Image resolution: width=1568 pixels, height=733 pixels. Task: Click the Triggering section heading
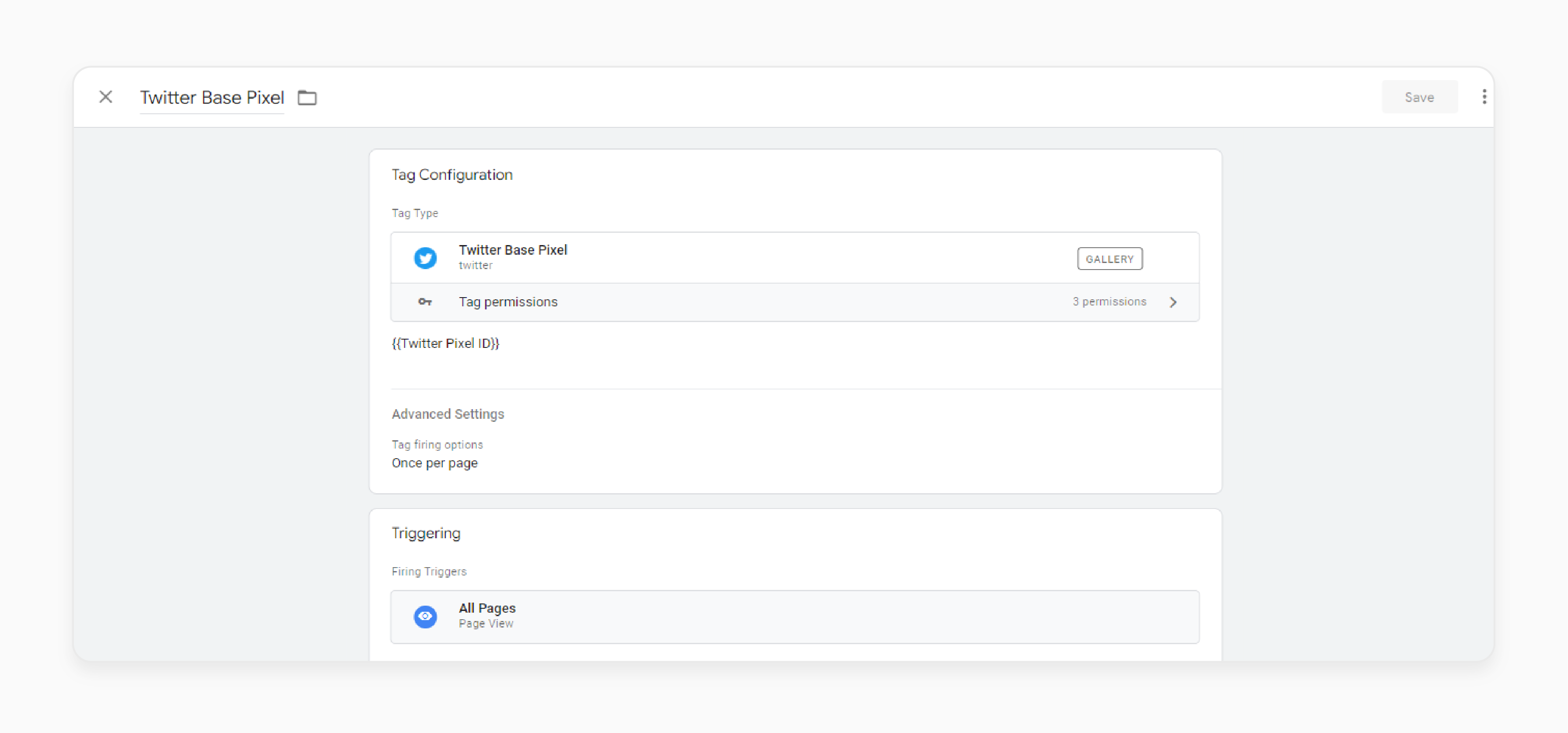click(426, 533)
